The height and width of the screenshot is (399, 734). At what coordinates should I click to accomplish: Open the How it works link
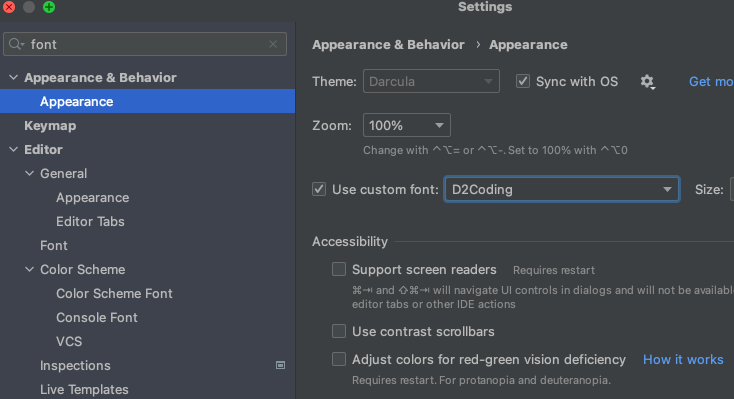pyautogui.click(x=683, y=359)
